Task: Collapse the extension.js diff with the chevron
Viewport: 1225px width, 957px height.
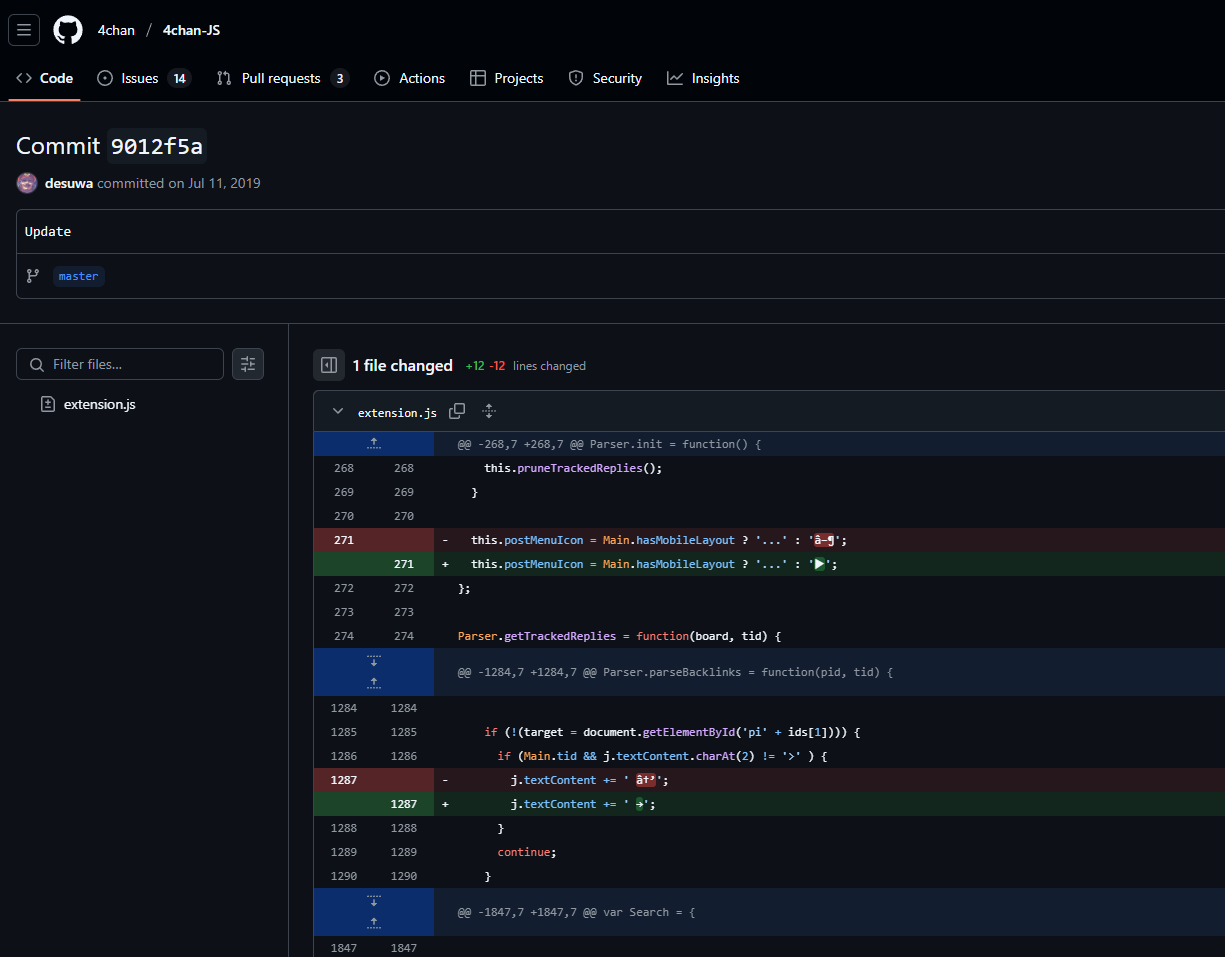Action: [338, 411]
